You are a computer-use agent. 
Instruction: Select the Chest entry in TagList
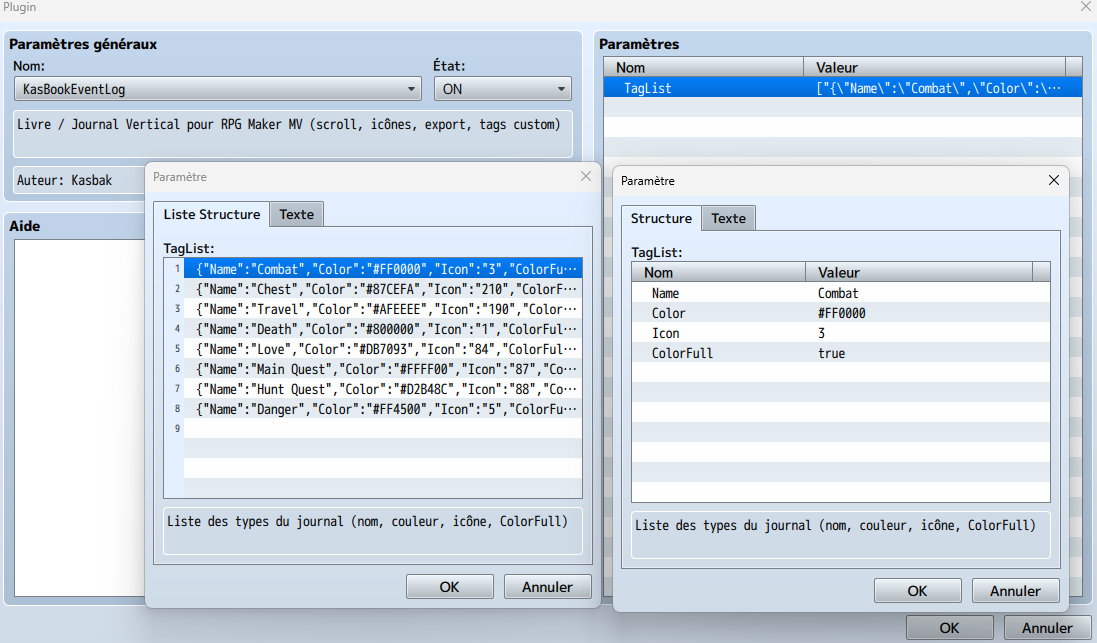[x=383, y=289]
